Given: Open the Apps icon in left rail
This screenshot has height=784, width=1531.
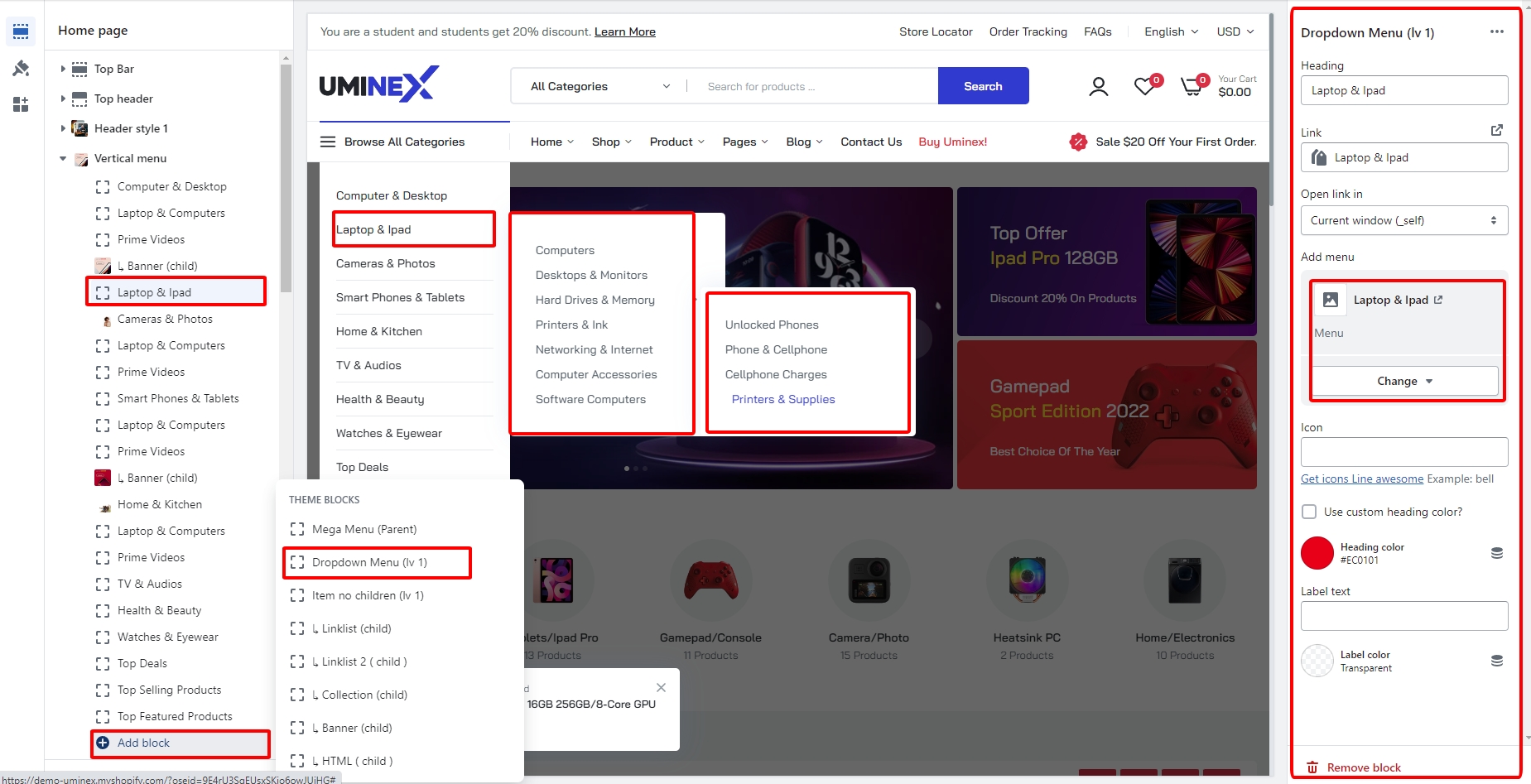Looking at the screenshot, I should coord(21,104).
